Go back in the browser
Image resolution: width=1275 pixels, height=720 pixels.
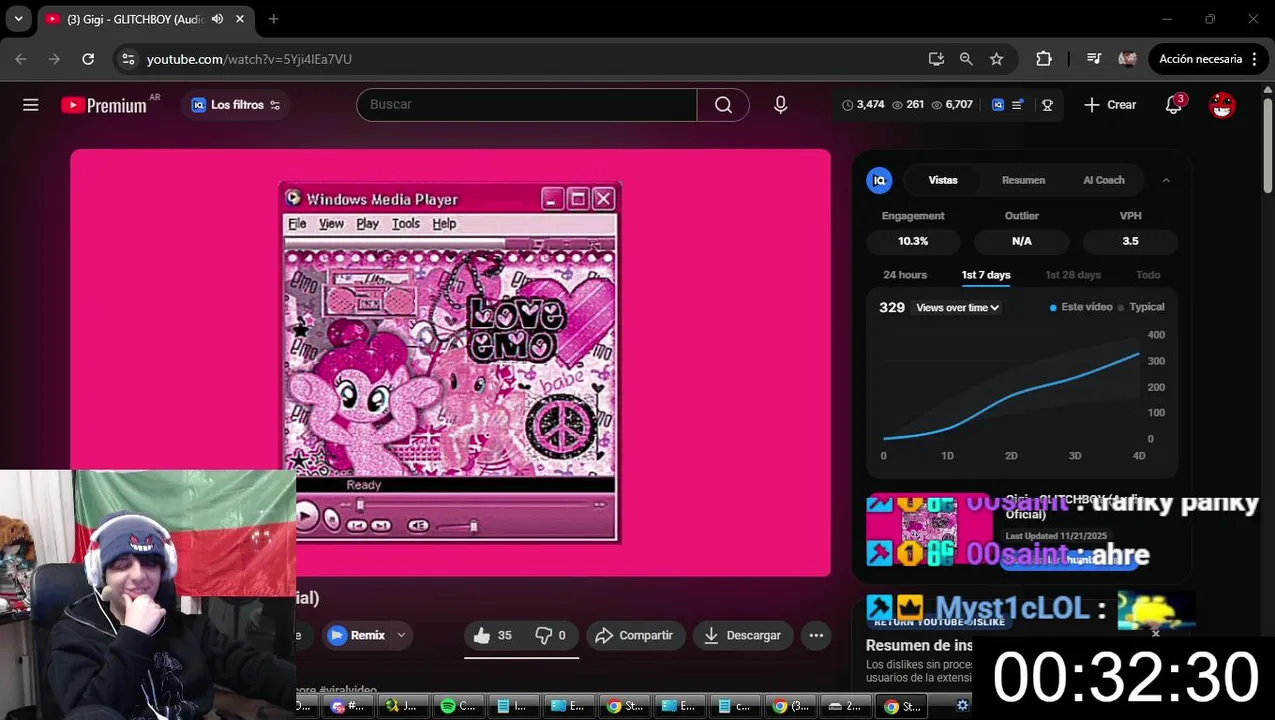click(21, 59)
